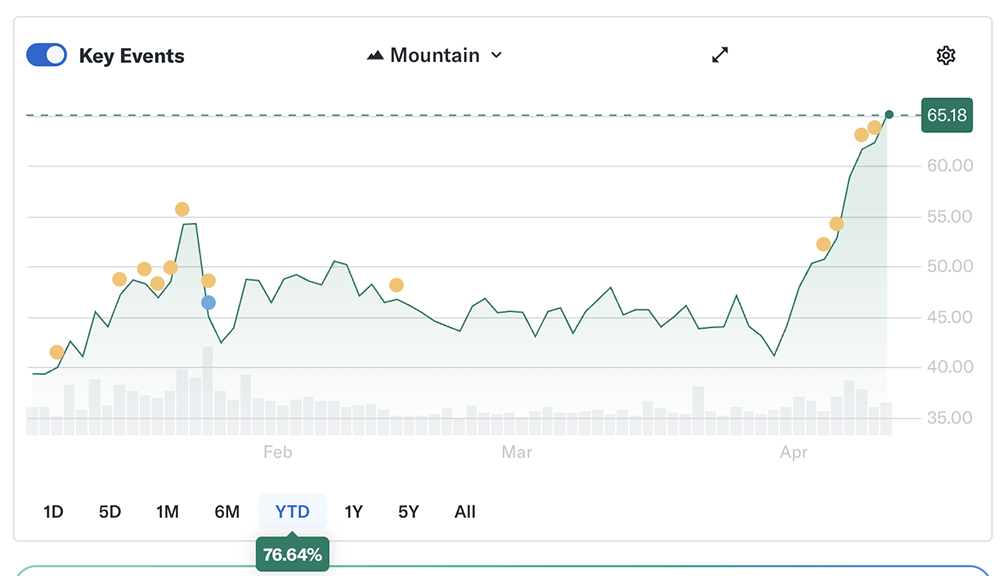
Task: Select the 1D time range
Action: tap(53, 512)
